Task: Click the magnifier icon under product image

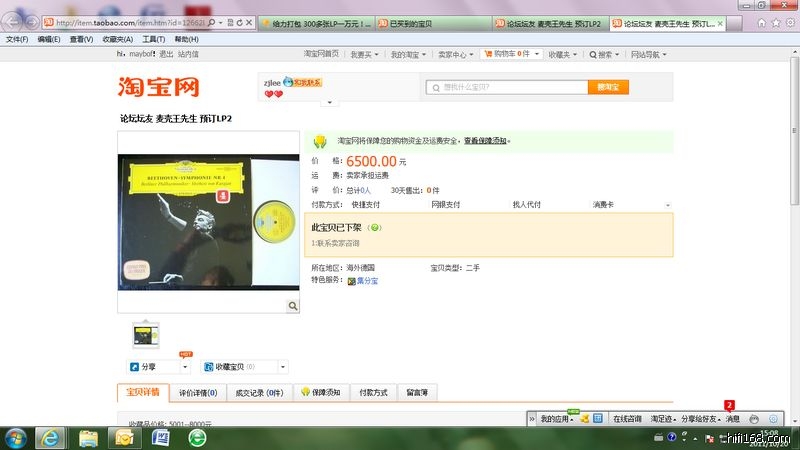Action: [x=293, y=306]
